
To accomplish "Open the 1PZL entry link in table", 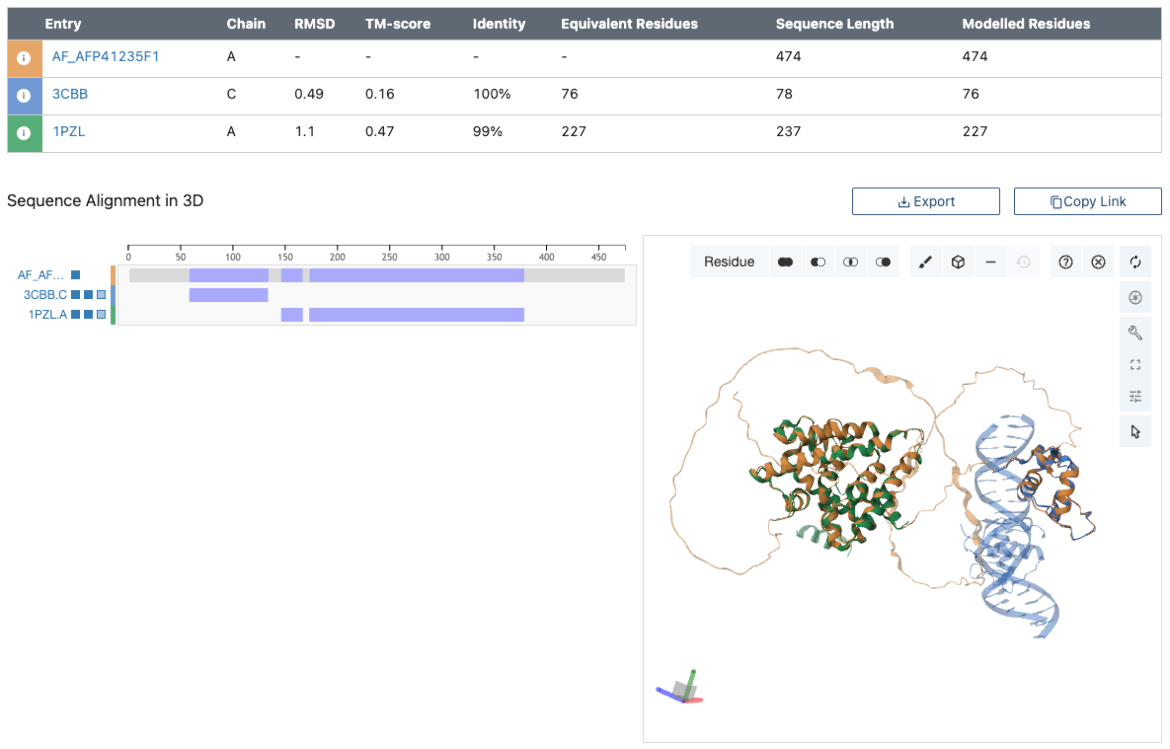I will pyautogui.click(x=68, y=131).
